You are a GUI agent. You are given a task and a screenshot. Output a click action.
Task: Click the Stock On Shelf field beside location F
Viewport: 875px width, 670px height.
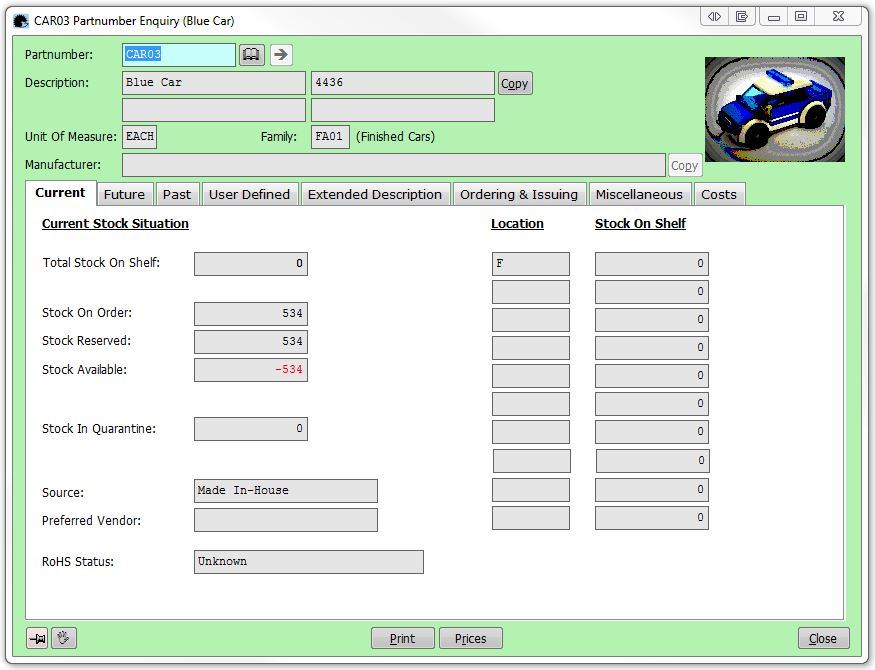[x=652, y=263]
